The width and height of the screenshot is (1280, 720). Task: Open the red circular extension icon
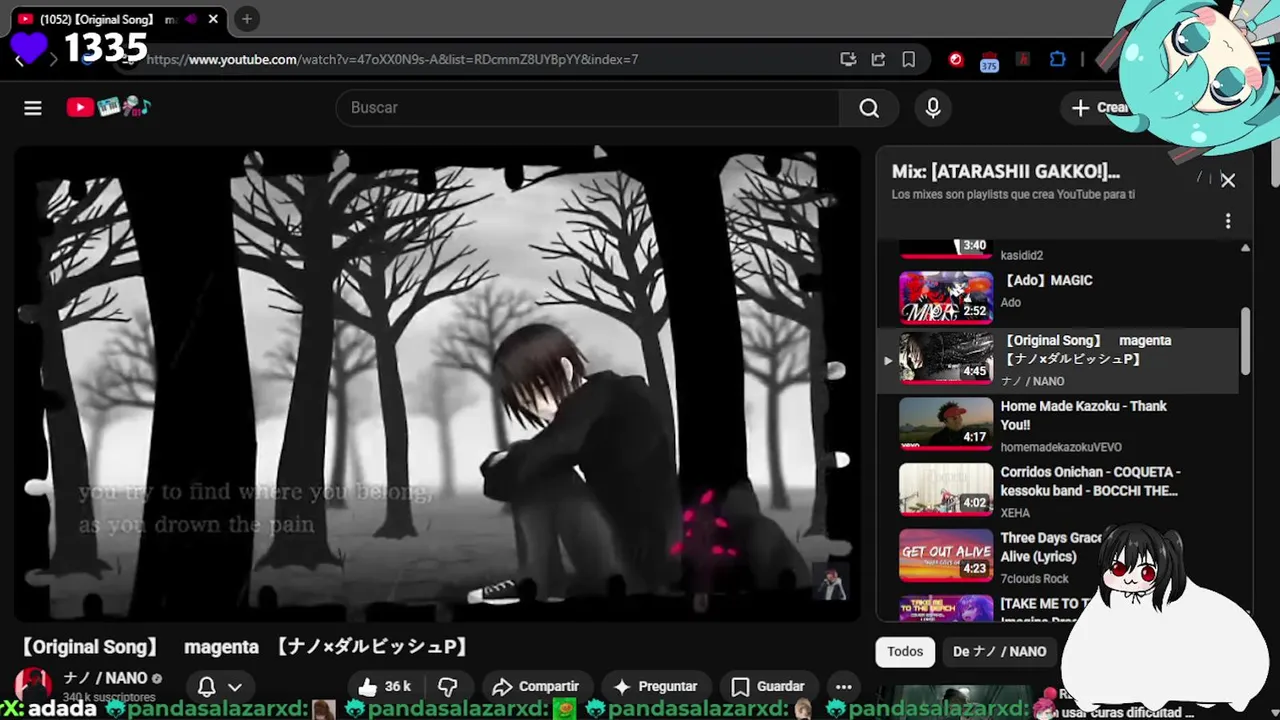pyautogui.click(x=956, y=60)
